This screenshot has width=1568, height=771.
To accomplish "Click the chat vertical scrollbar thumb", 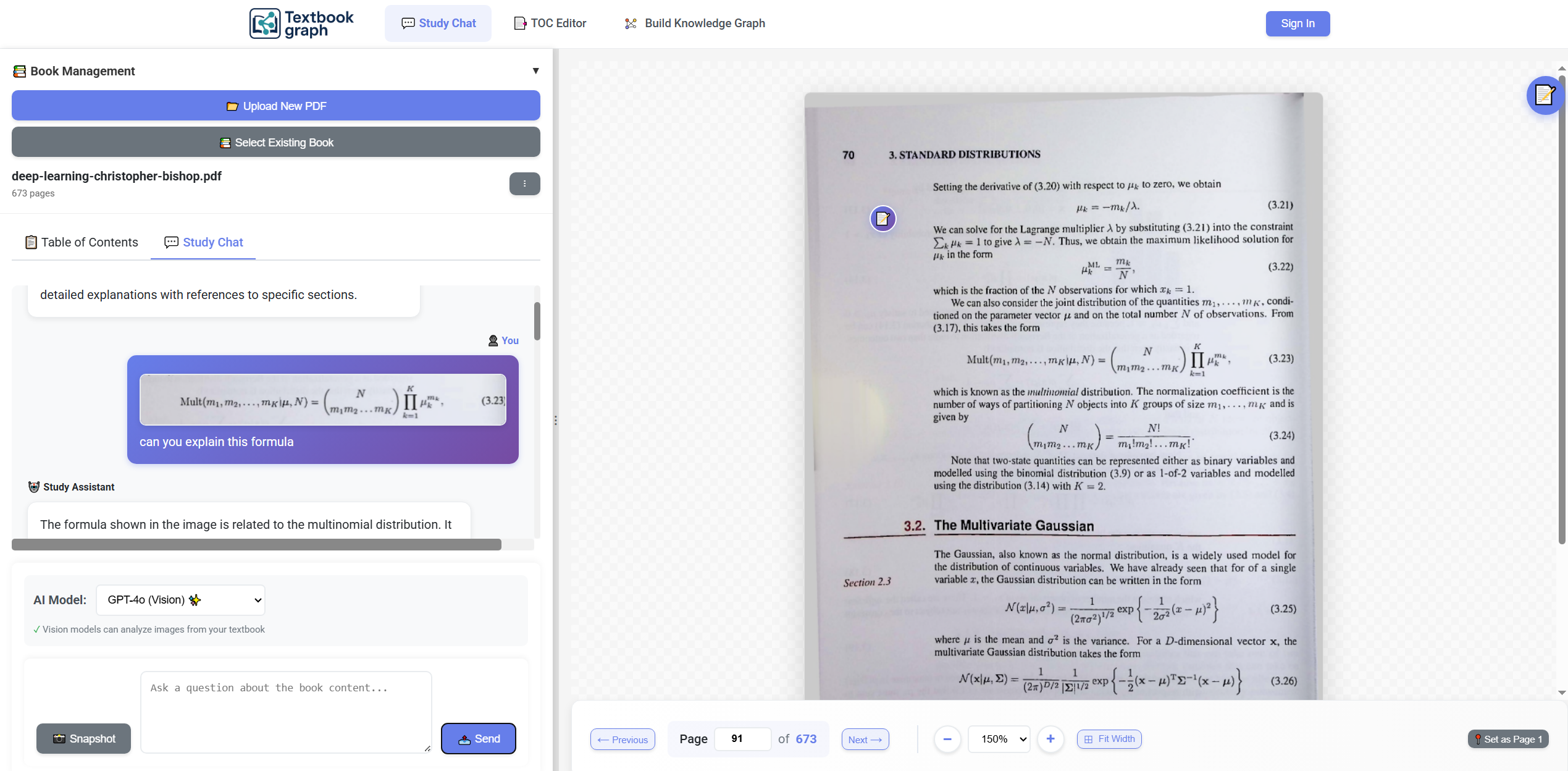I will pos(537,321).
